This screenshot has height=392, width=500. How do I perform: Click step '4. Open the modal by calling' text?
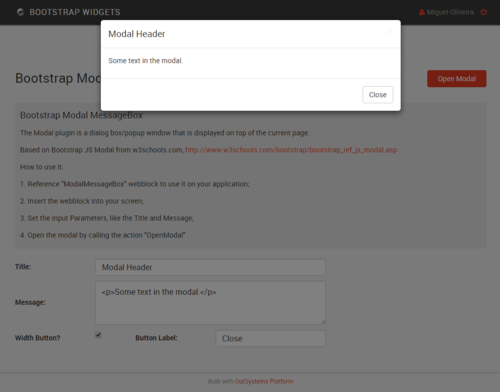click(x=104, y=235)
